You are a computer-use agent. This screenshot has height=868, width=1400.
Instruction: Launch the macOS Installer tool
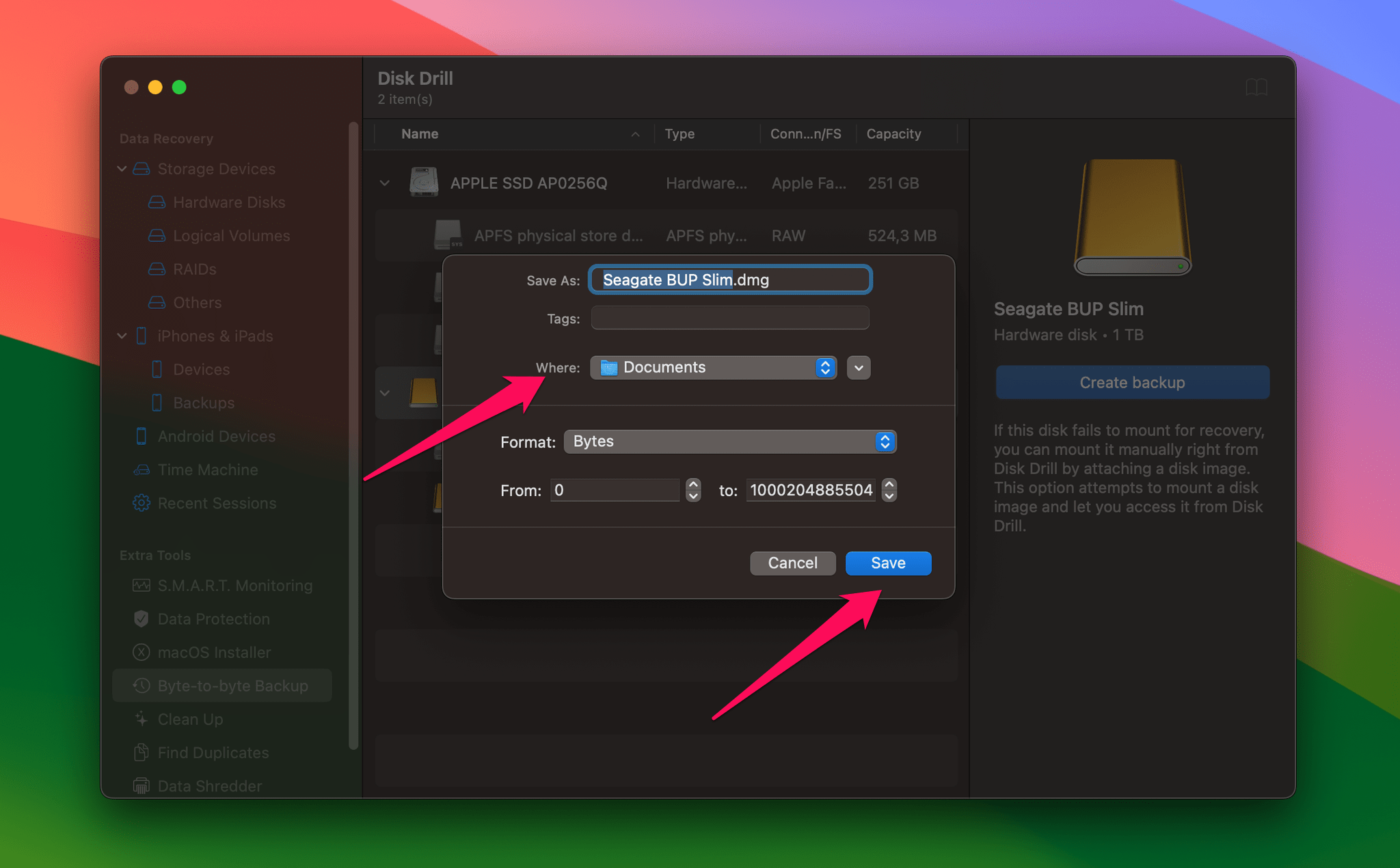tap(141, 652)
